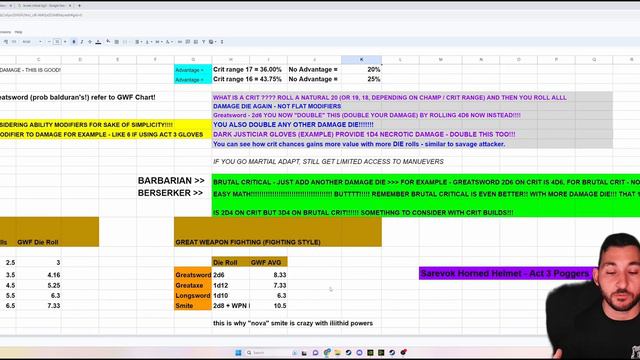The height and width of the screenshot is (360, 640).
Task: Toggle bold formatting in the toolbar
Action: [74, 42]
